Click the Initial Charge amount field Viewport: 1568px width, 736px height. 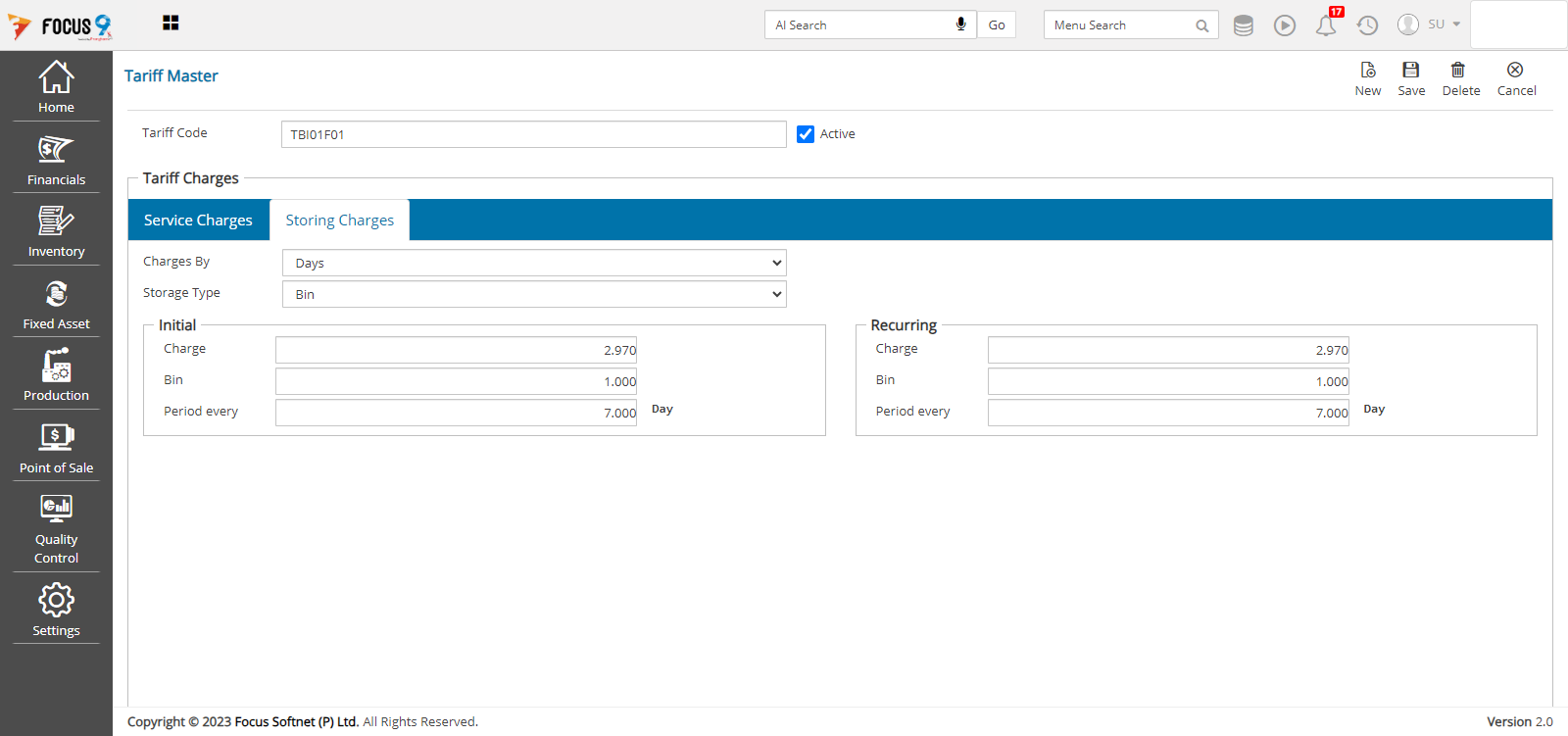tap(456, 350)
